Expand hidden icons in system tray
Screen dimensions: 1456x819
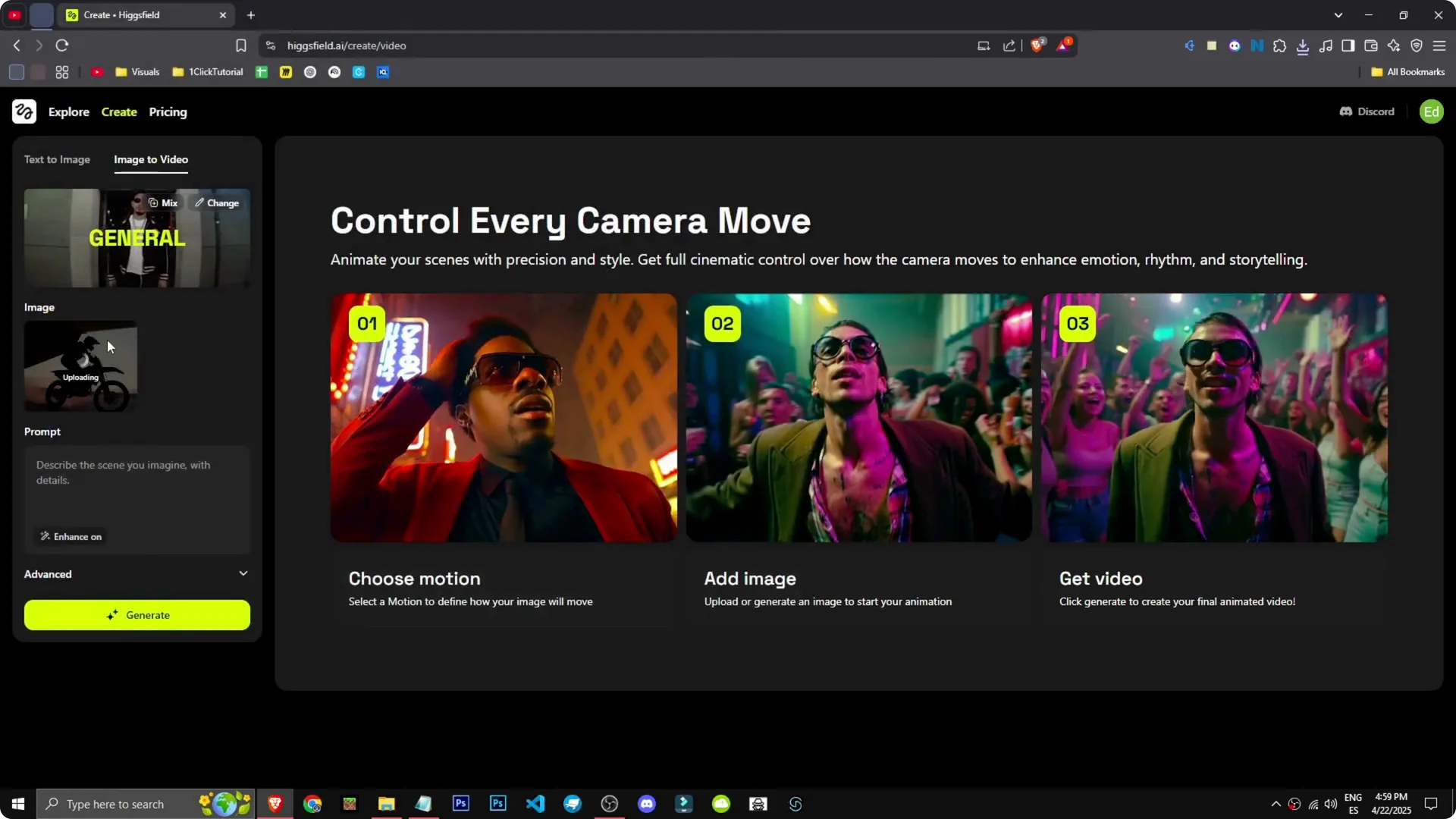1276,803
